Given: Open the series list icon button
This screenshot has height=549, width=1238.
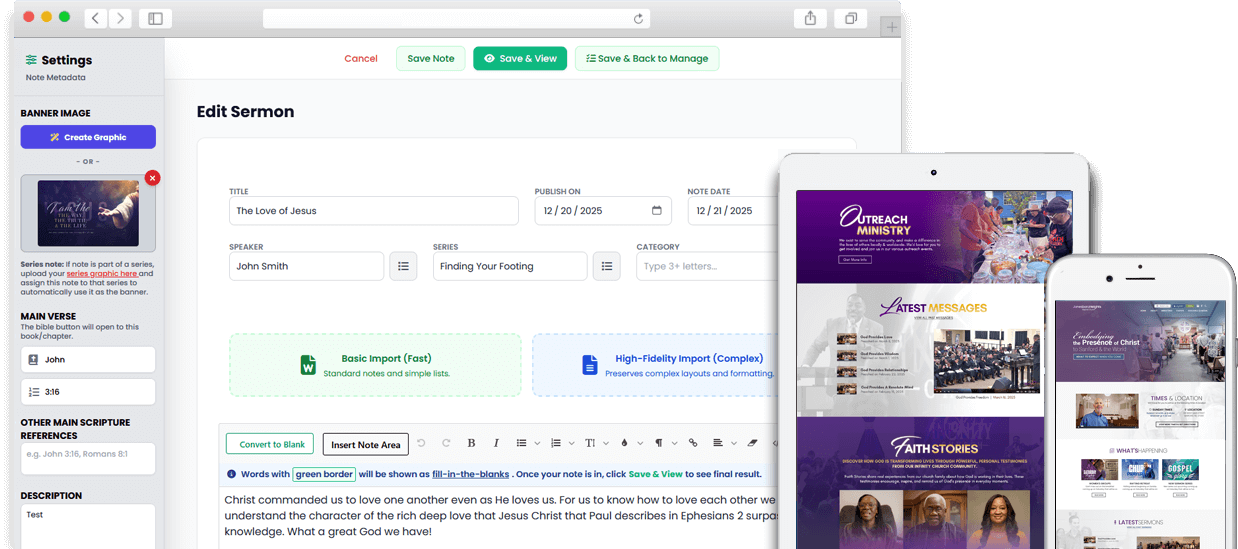Looking at the screenshot, I should 607,266.
